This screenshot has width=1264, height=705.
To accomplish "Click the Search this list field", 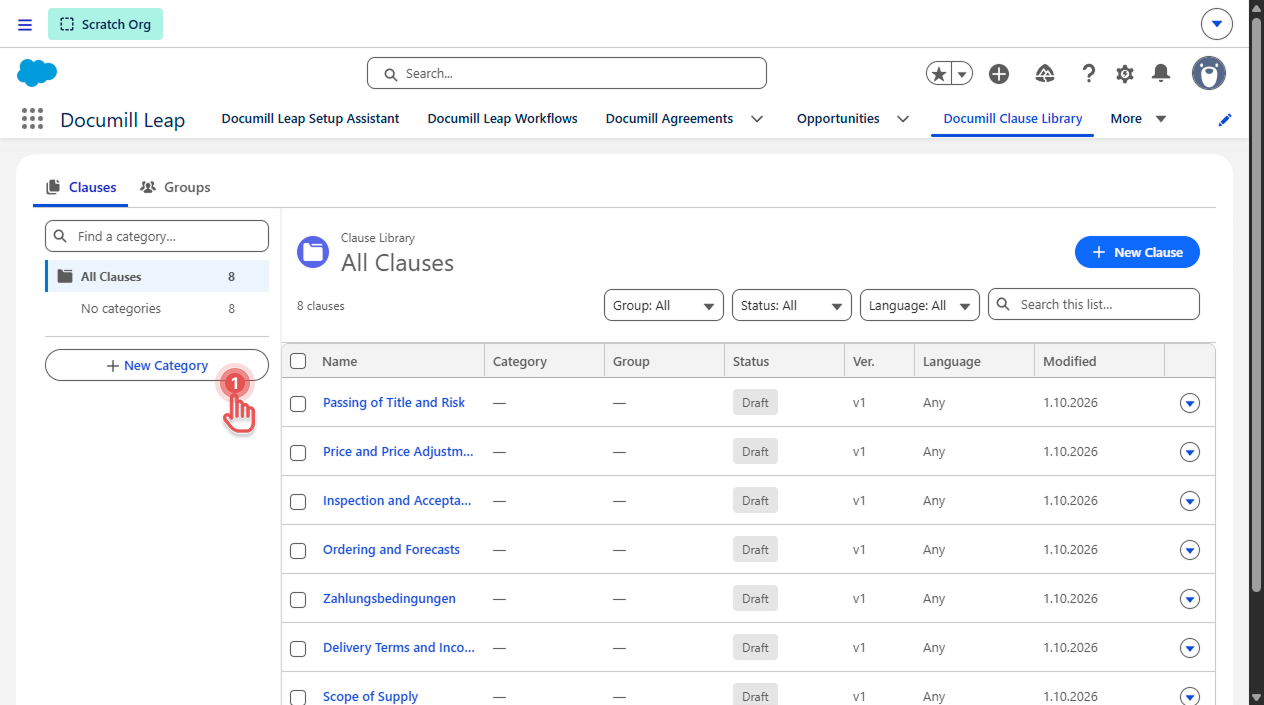I will click(1094, 304).
